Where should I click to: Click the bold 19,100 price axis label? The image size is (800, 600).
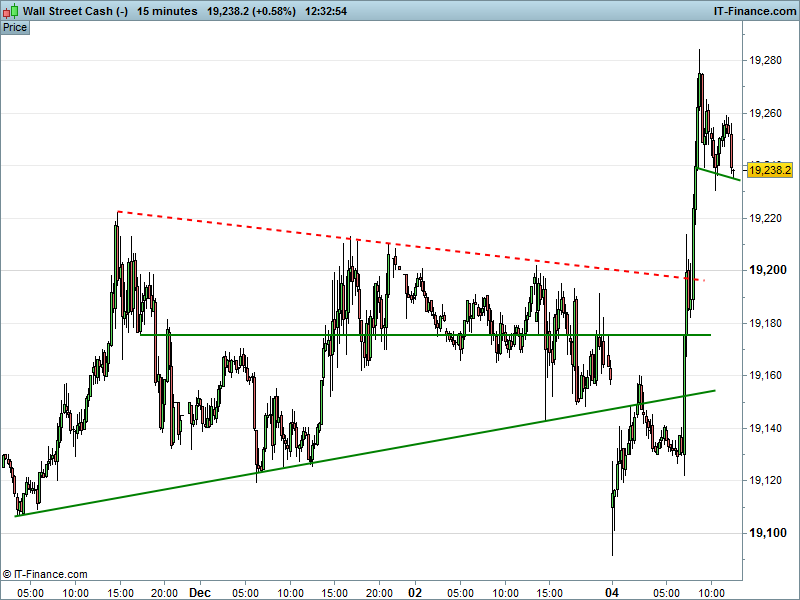767,533
